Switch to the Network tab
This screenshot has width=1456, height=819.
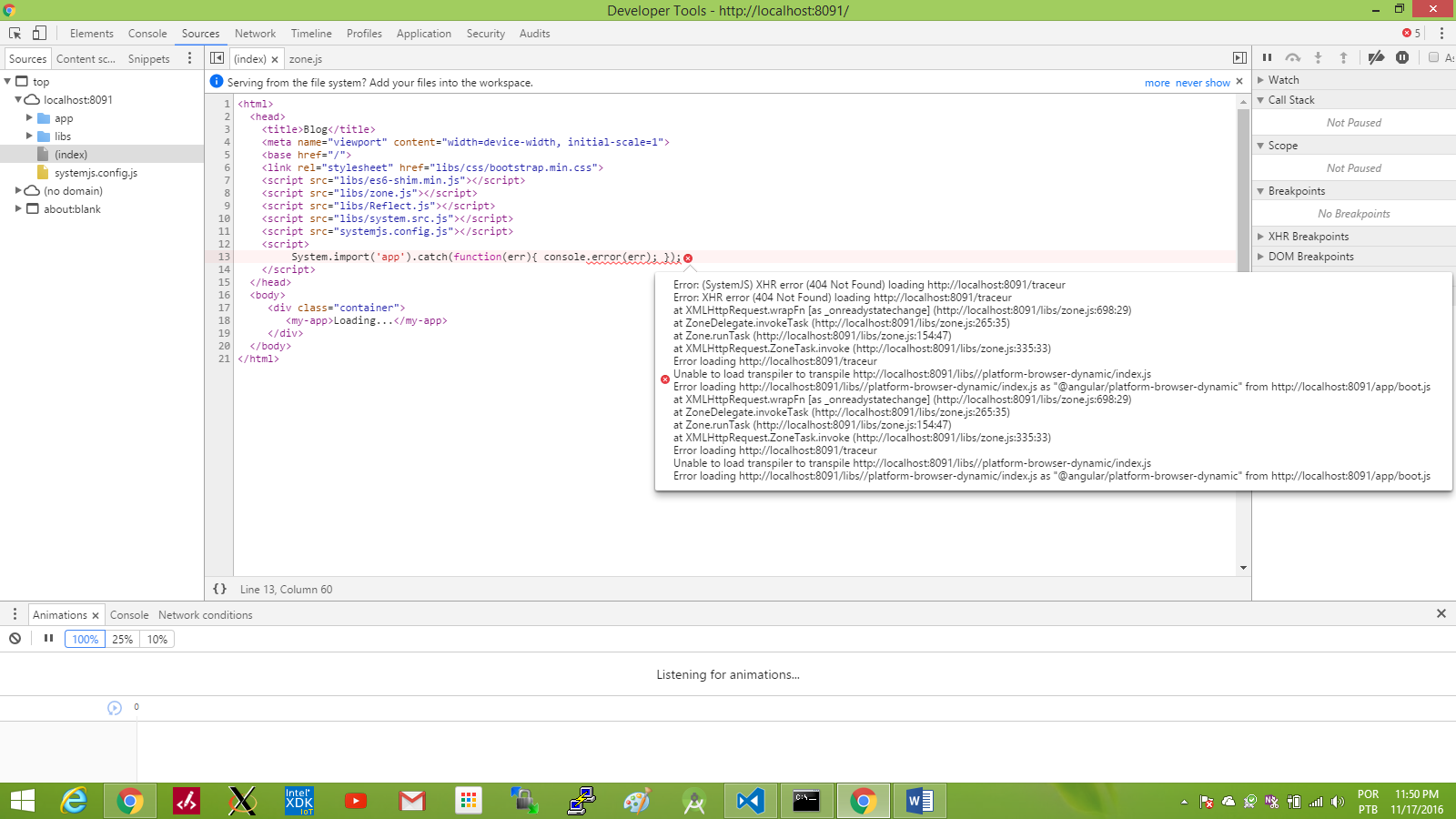click(x=255, y=34)
